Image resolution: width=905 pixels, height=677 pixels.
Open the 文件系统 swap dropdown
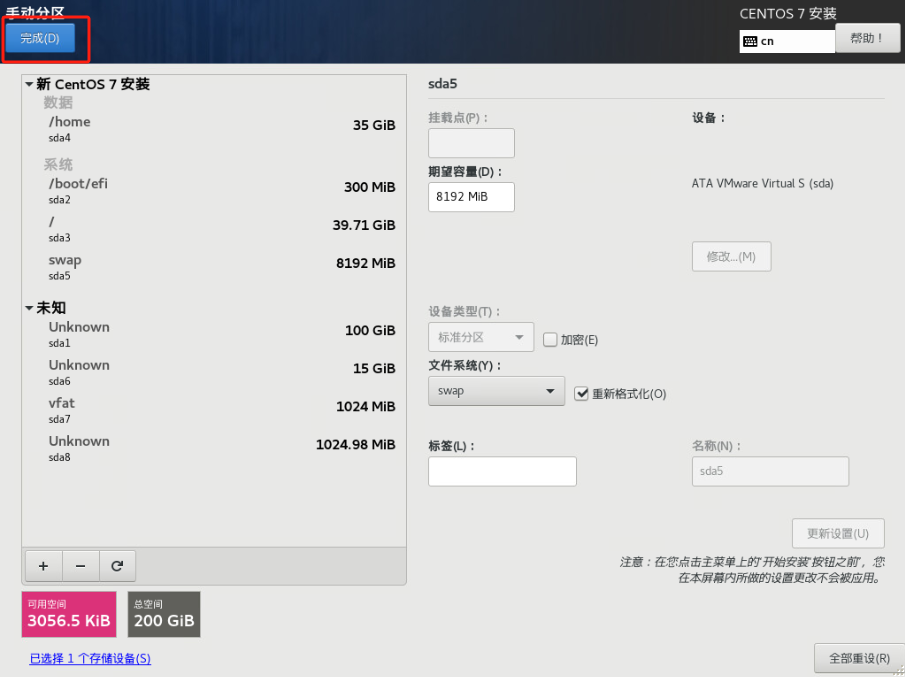pos(496,391)
